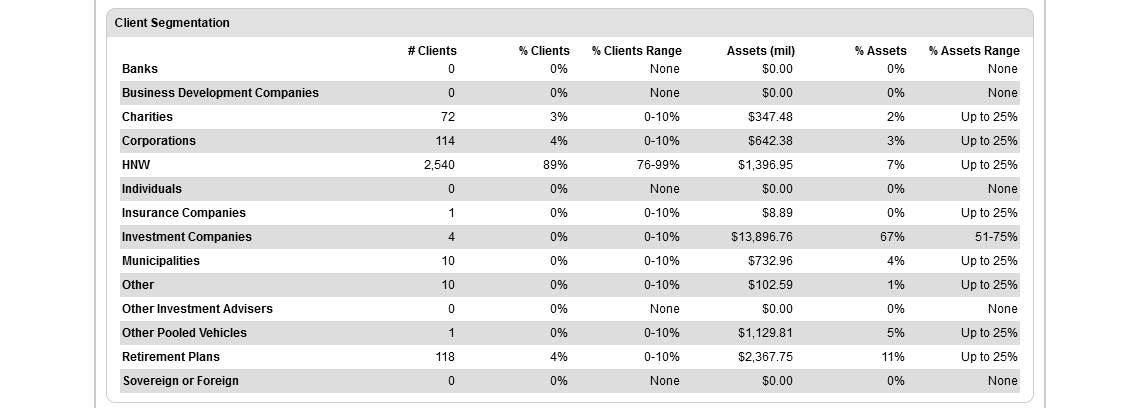This screenshot has width=1140, height=408.
Task: Click the % Assets column header
Action: [880, 51]
